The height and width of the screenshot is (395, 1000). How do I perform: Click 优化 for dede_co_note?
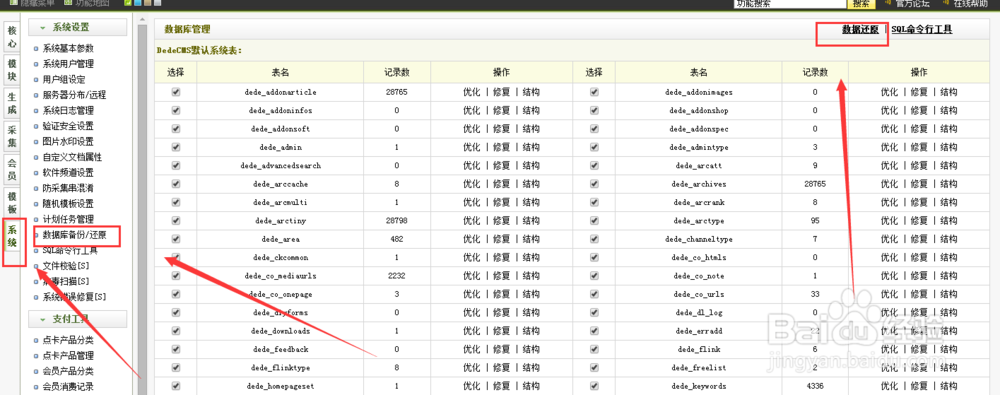pos(890,276)
